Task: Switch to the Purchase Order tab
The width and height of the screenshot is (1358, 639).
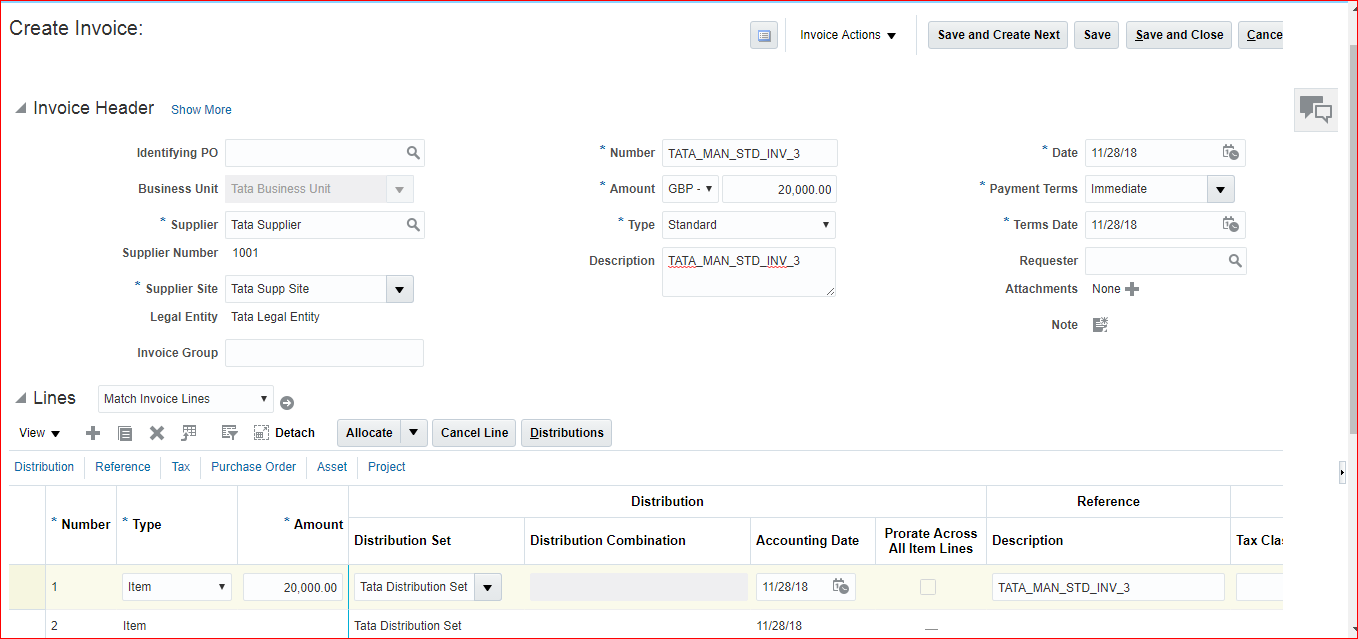Action: point(253,467)
